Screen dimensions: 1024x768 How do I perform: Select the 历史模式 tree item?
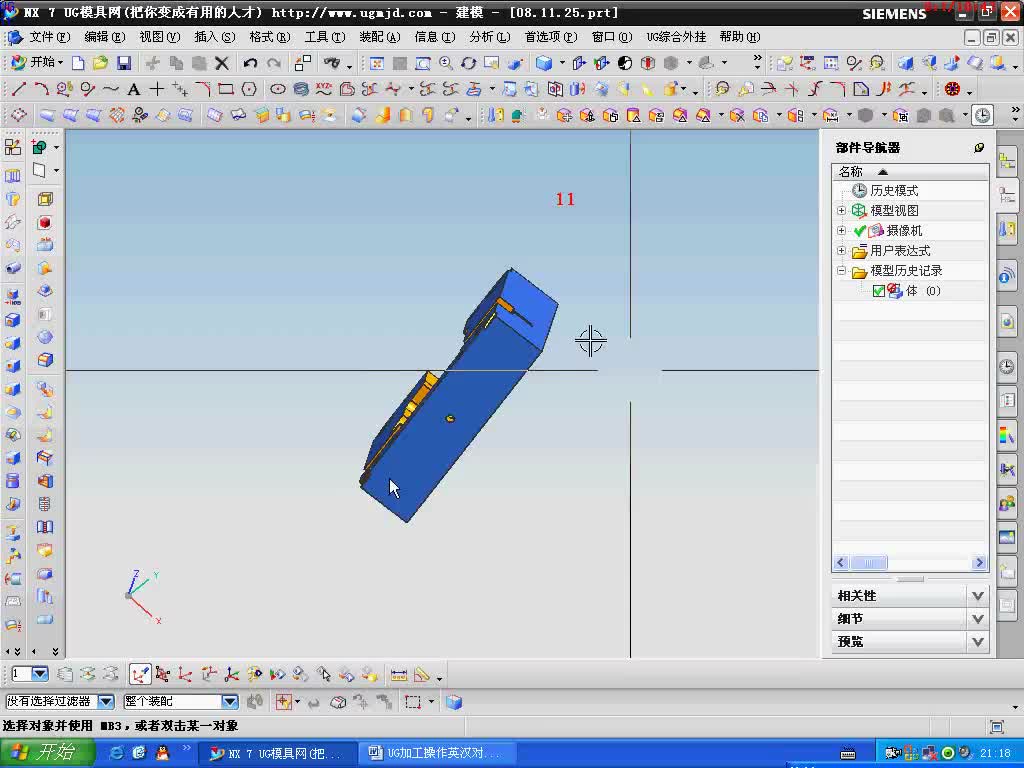893,191
